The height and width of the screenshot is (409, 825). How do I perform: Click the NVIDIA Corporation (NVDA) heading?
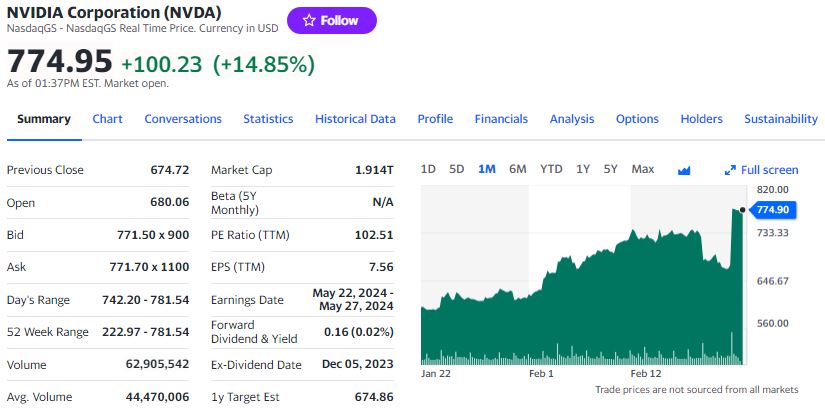click(x=114, y=12)
